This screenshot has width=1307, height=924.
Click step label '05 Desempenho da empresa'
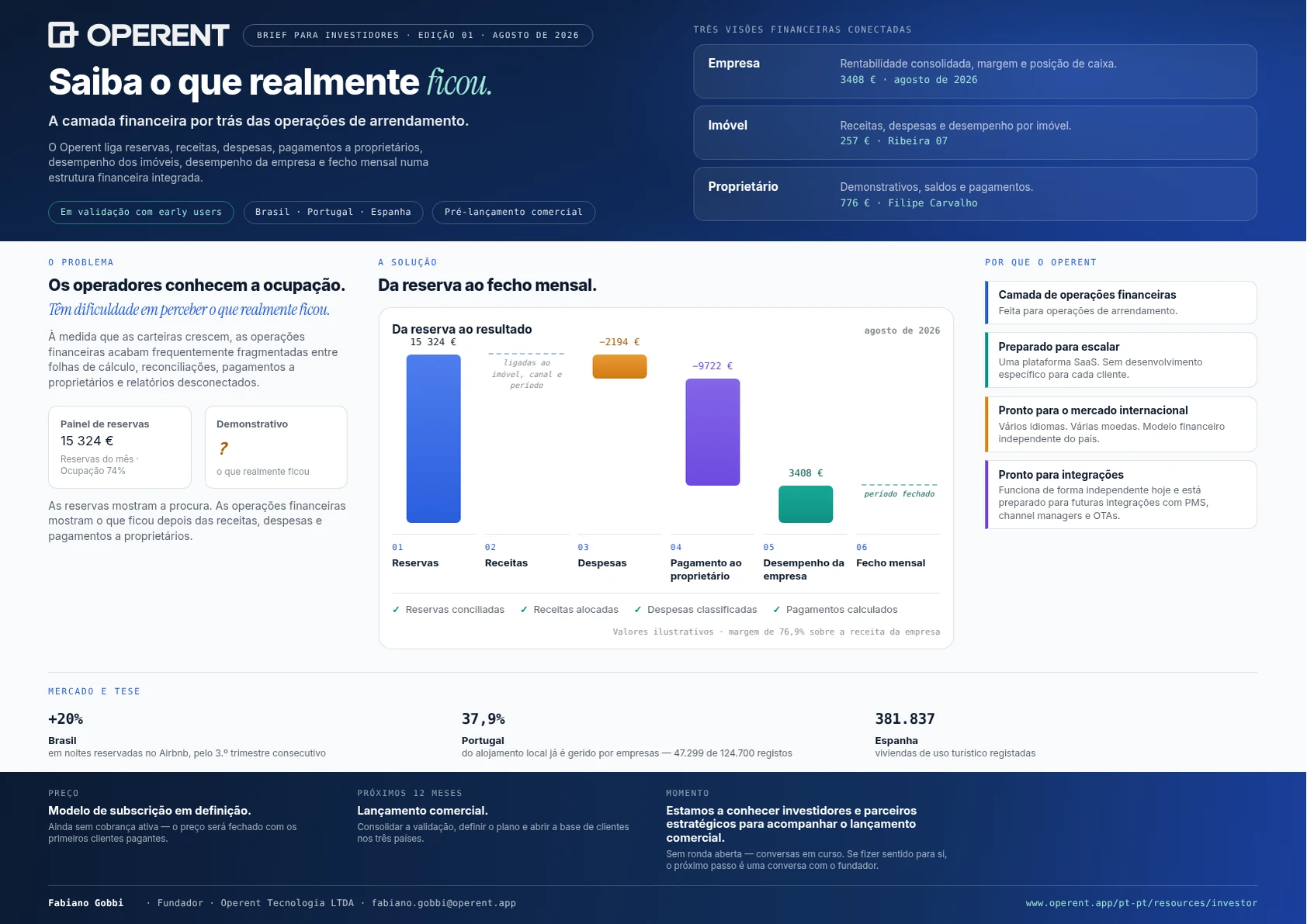(x=803, y=562)
